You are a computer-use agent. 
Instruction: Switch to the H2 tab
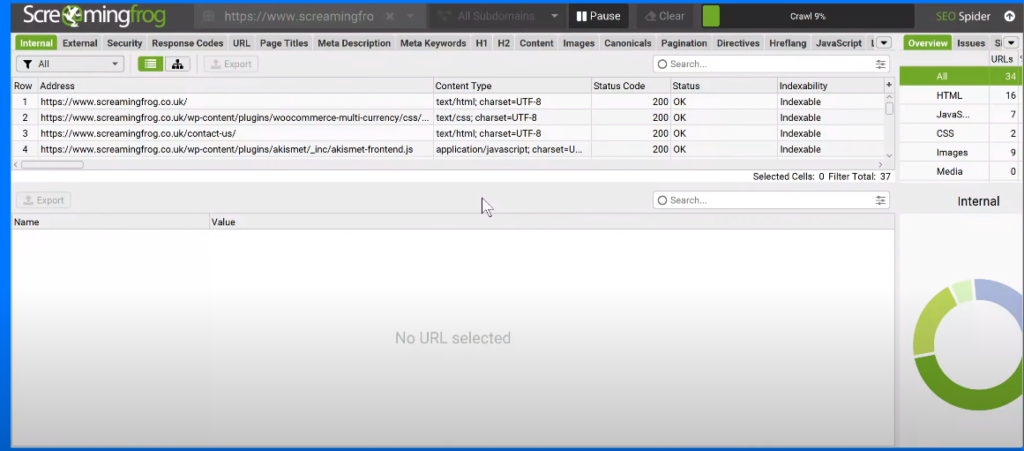click(x=504, y=43)
